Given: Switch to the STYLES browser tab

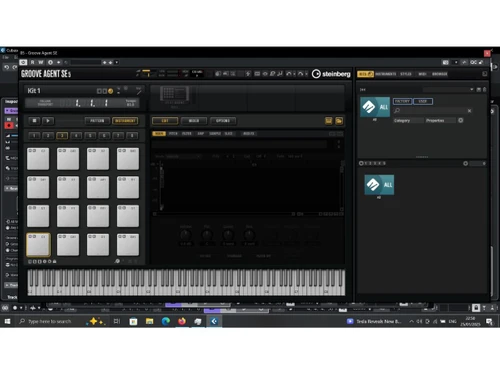Looking at the screenshot, I should (x=406, y=74).
